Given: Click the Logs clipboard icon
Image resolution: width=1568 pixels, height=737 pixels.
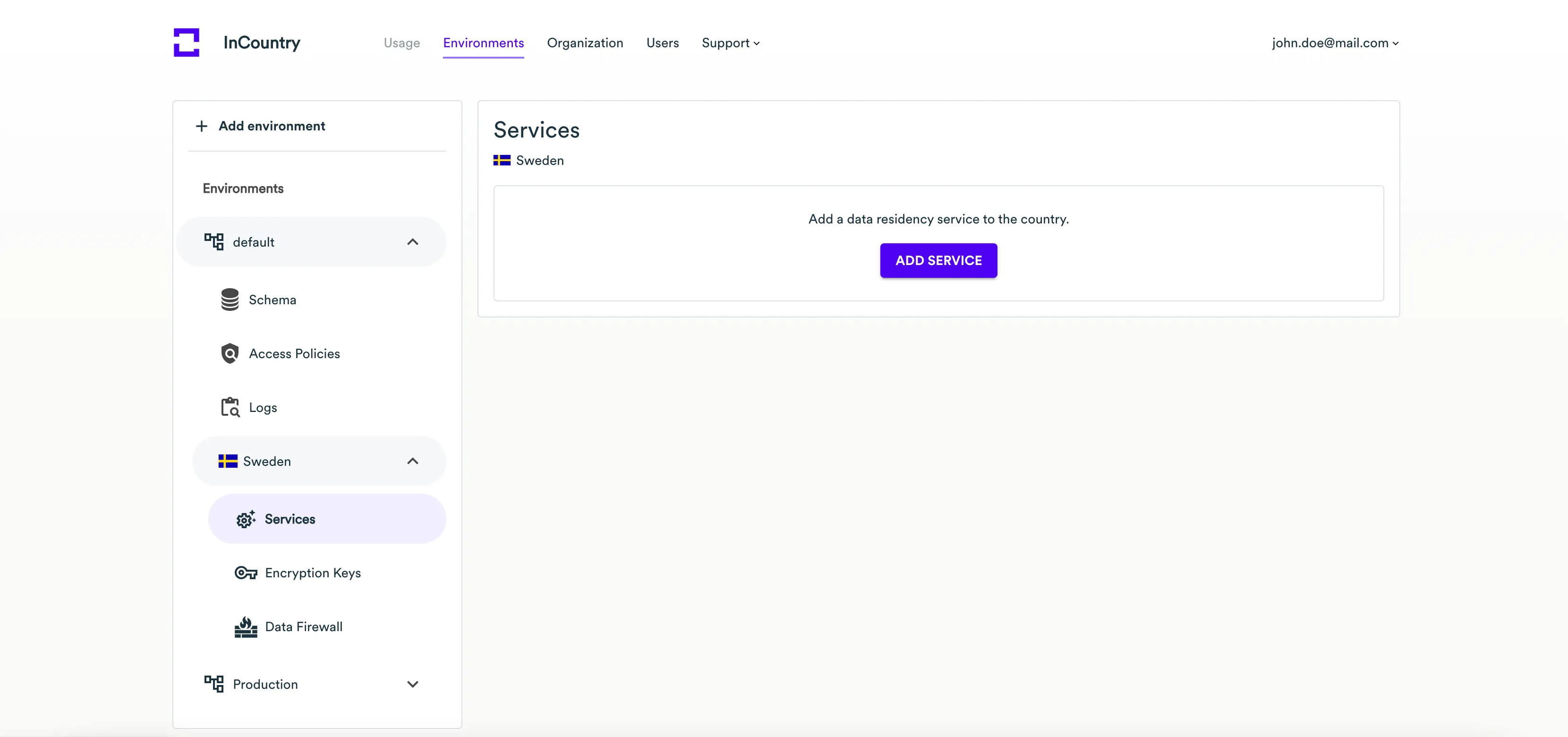Looking at the screenshot, I should 230,407.
